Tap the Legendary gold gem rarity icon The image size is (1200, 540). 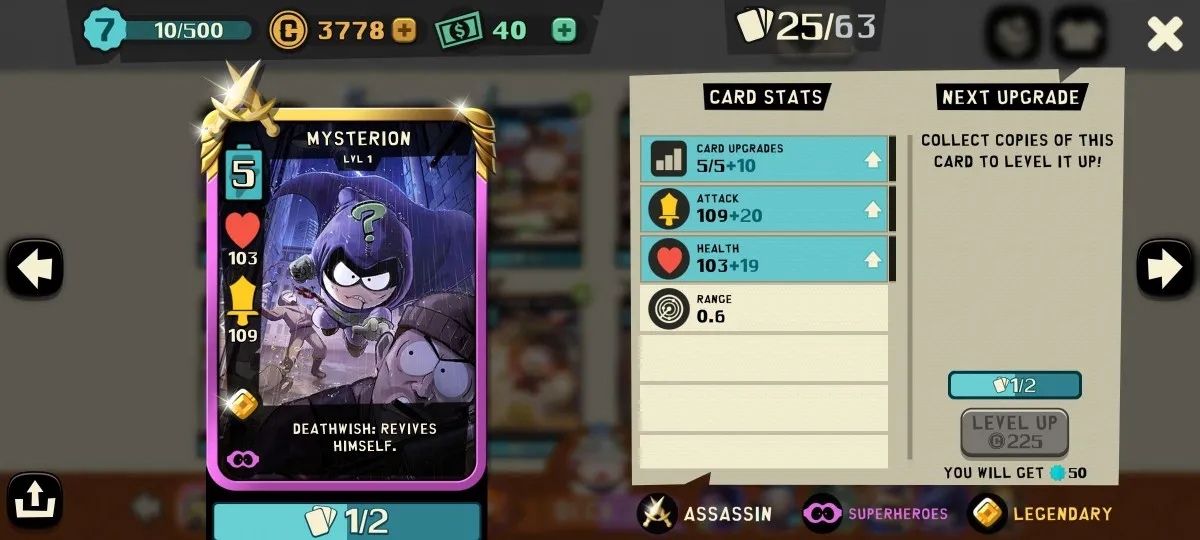(988, 513)
